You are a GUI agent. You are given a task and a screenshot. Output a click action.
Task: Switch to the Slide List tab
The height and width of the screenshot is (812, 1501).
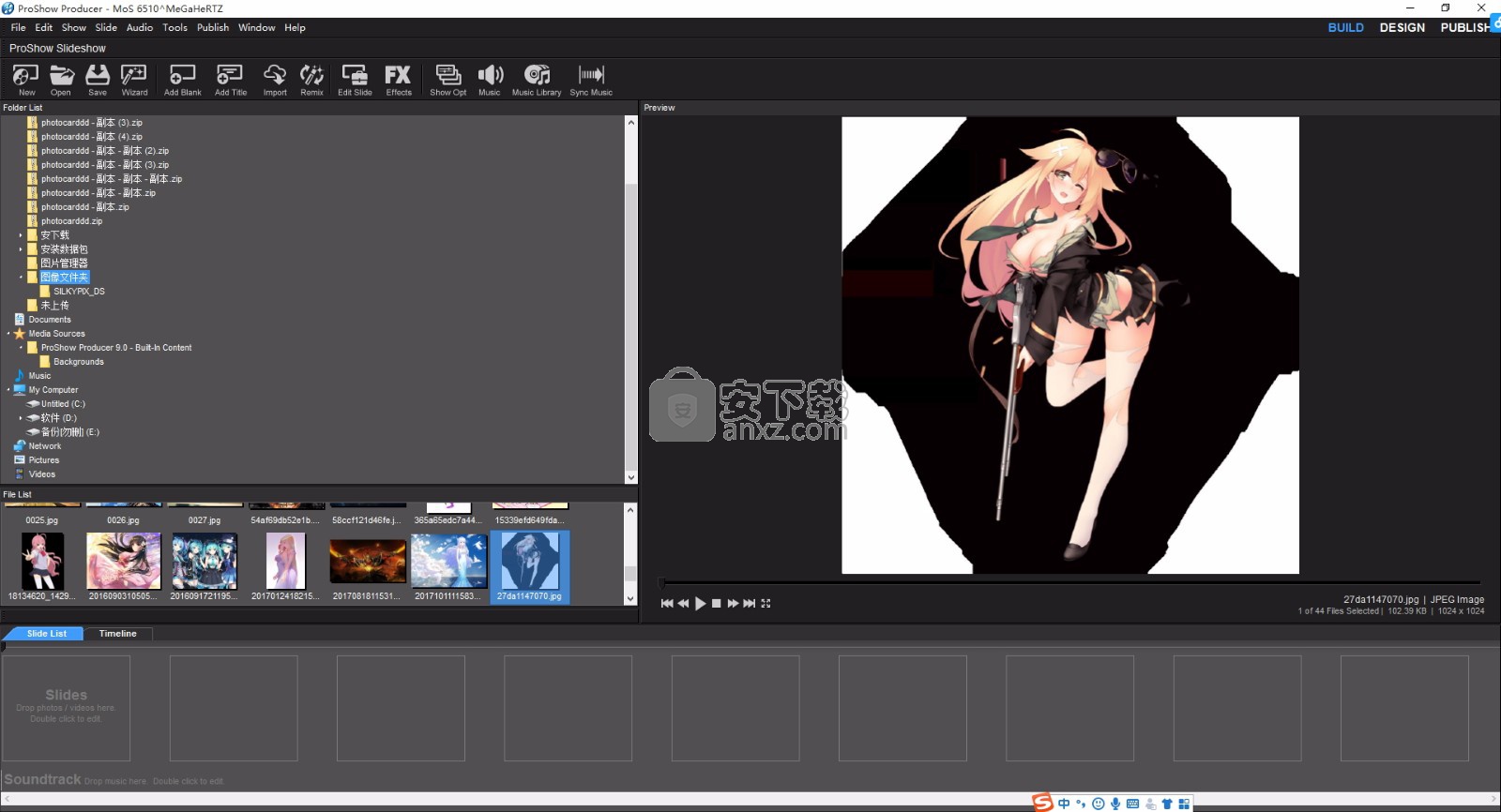[46, 634]
